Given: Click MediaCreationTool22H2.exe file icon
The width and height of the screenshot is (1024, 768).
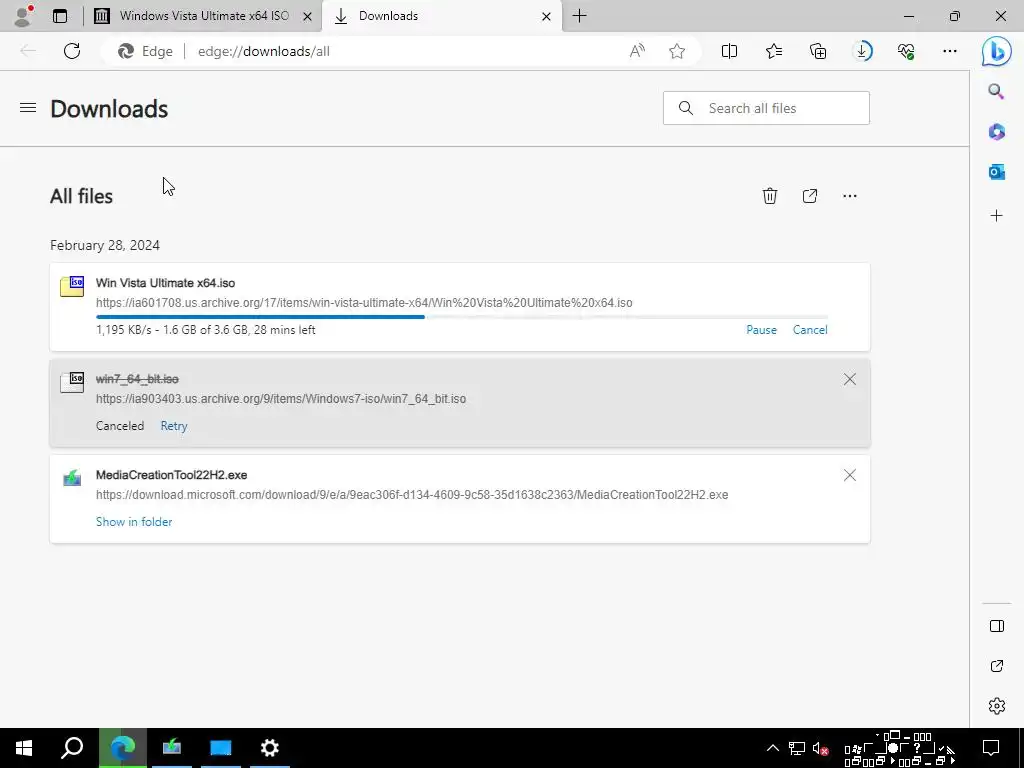Looking at the screenshot, I should (72, 478).
